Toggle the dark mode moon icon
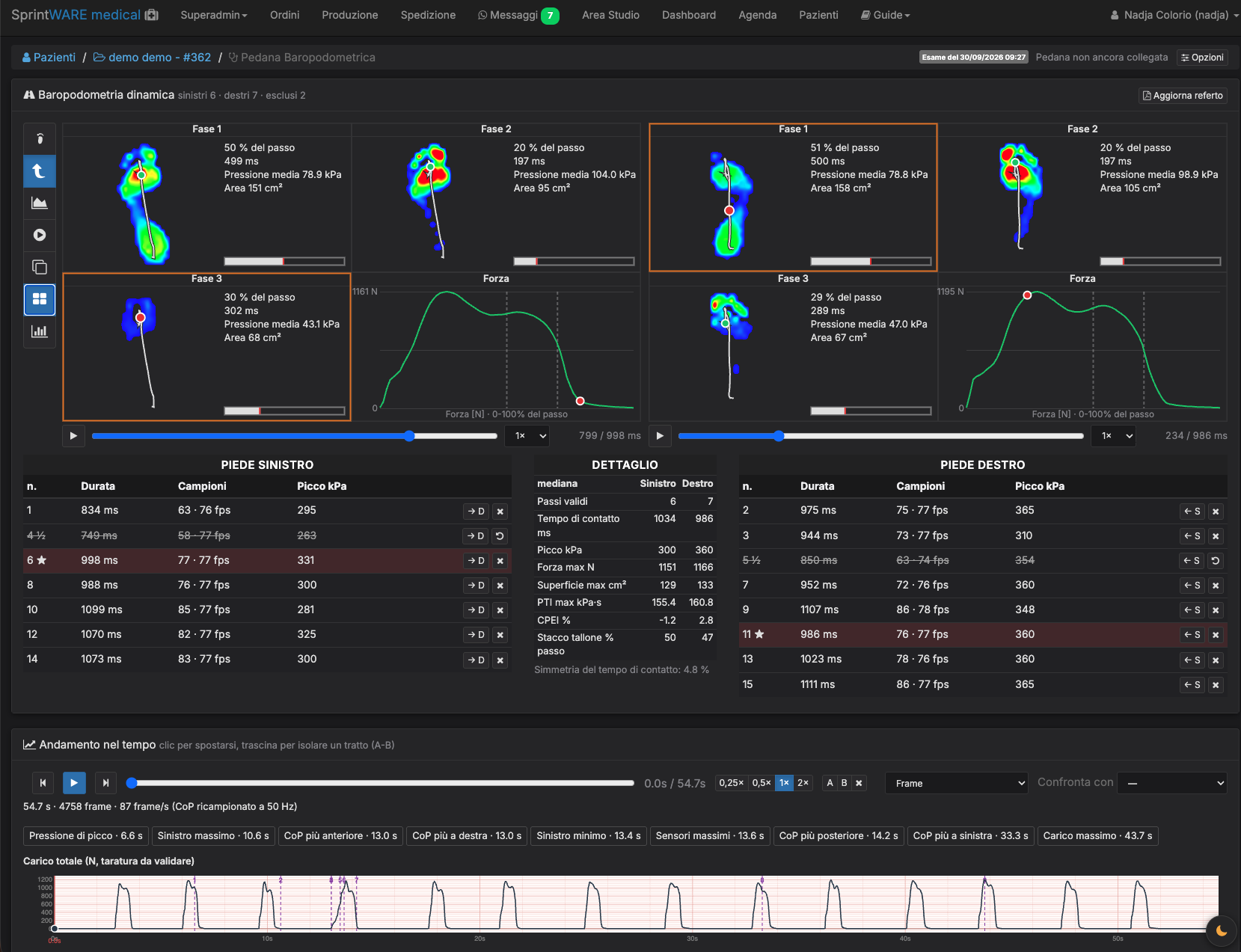The height and width of the screenshot is (952, 1241). pyautogui.click(x=1222, y=930)
